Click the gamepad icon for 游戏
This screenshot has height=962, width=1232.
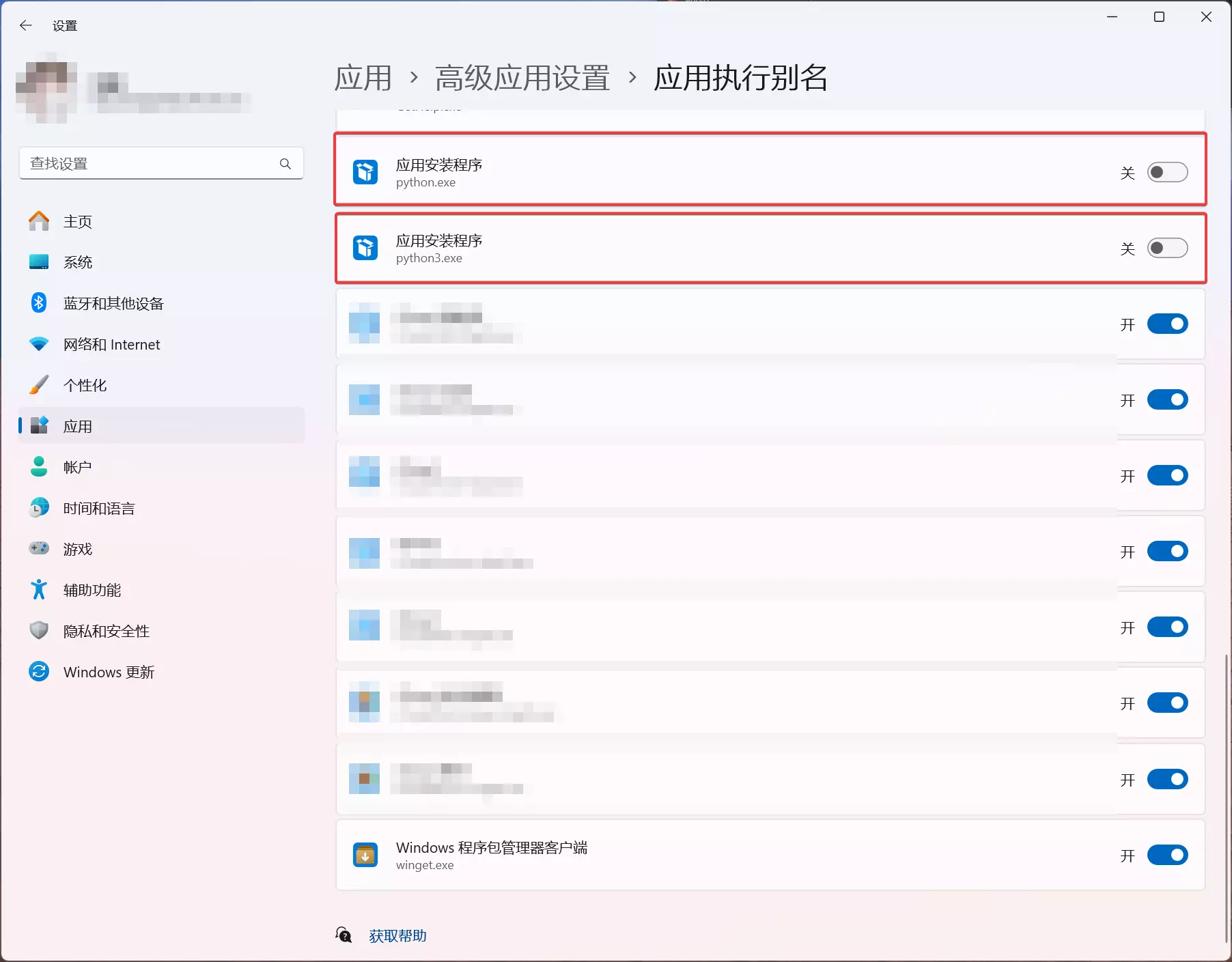tap(39, 549)
